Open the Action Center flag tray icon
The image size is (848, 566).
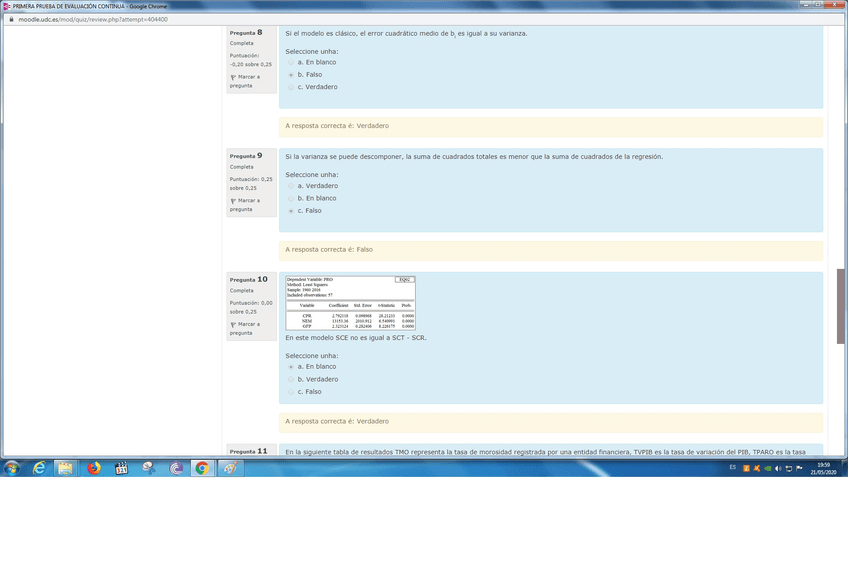(799, 468)
